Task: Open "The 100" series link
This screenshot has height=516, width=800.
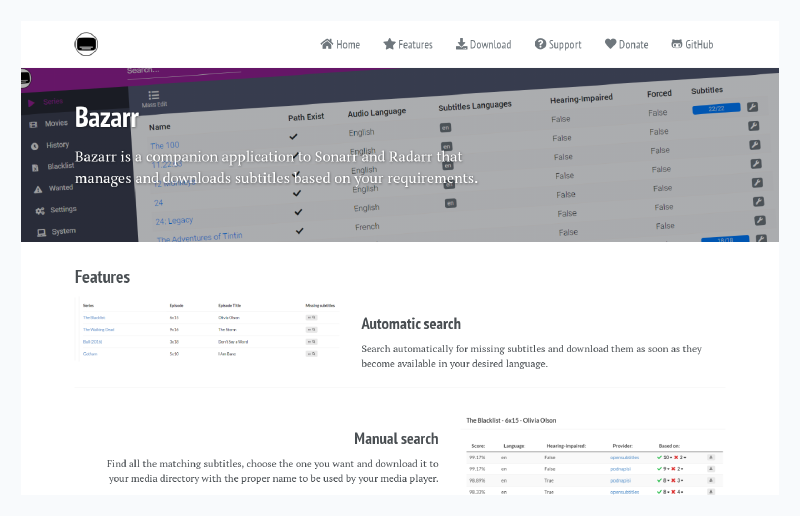Action: pos(164,146)
